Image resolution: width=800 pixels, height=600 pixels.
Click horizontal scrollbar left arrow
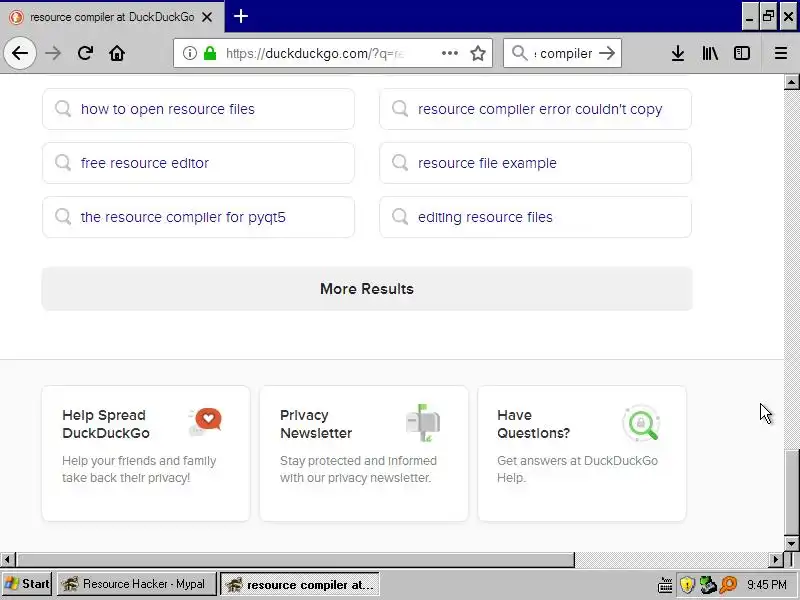coord(7,560)
